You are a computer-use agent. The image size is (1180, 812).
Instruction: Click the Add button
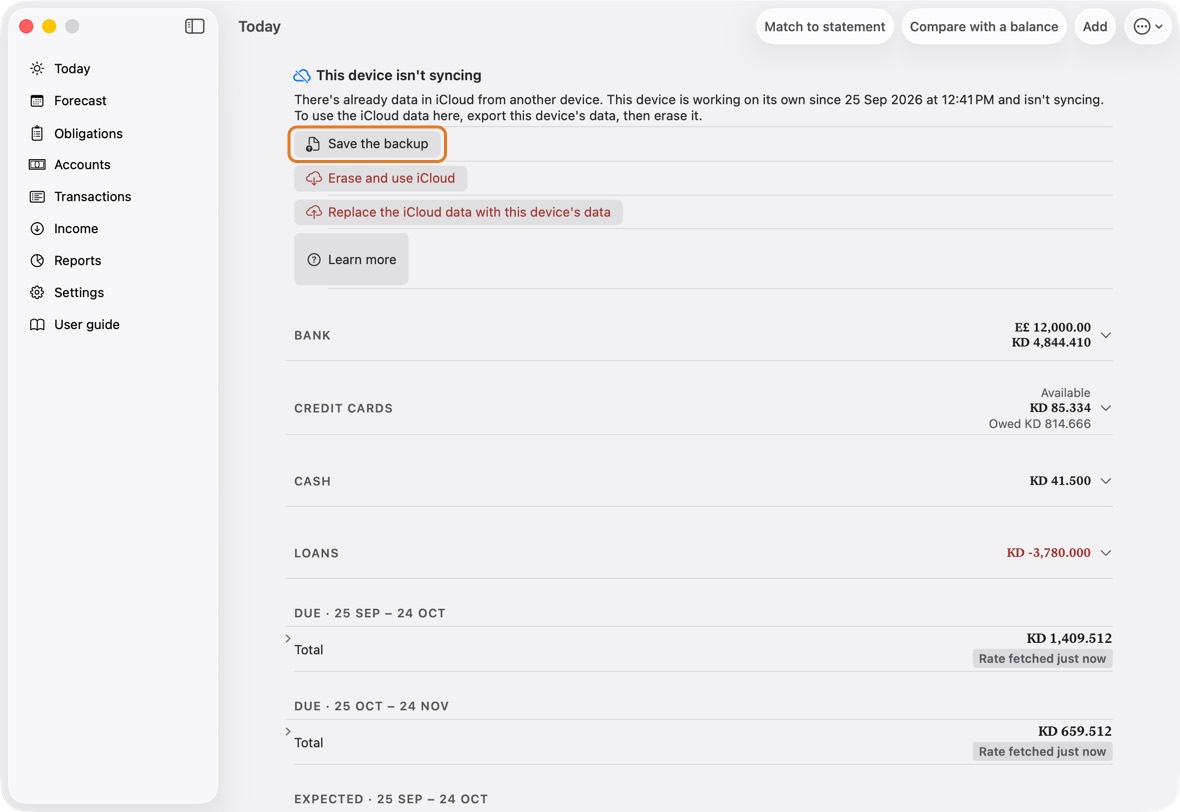(1094, 26)
